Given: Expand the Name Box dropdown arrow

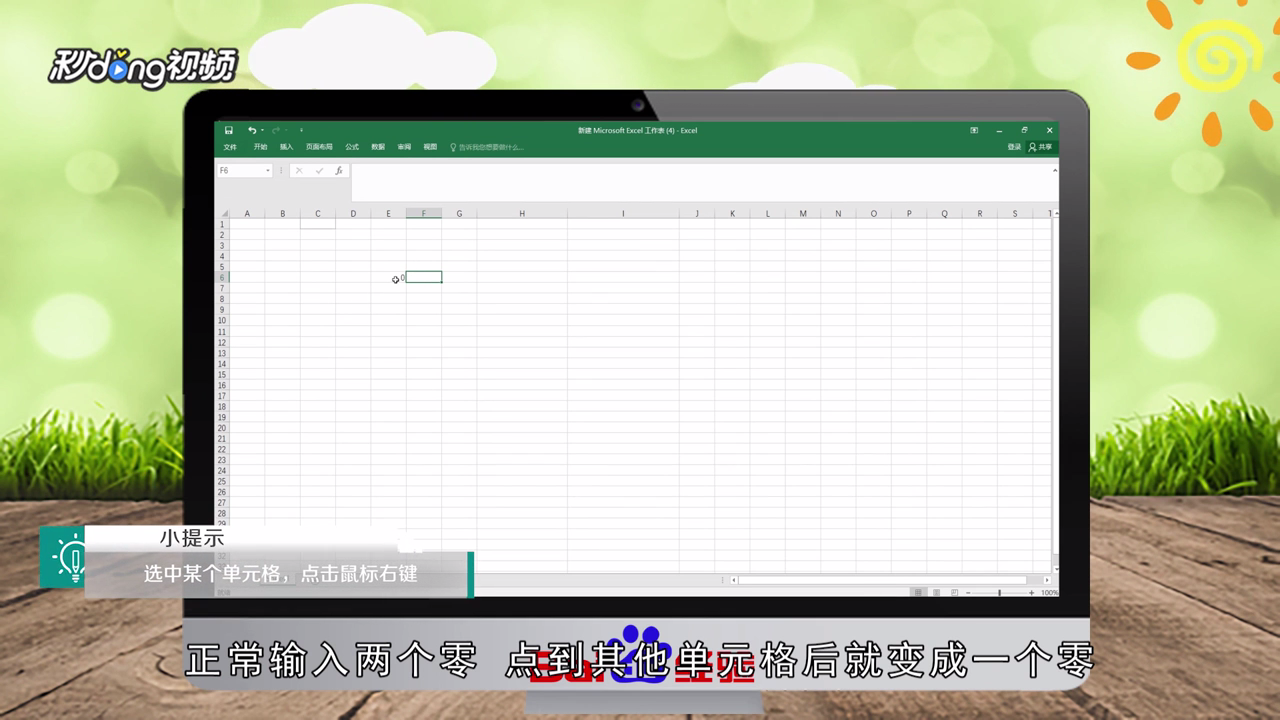Looking at the screenshot, I should [268, 171].
